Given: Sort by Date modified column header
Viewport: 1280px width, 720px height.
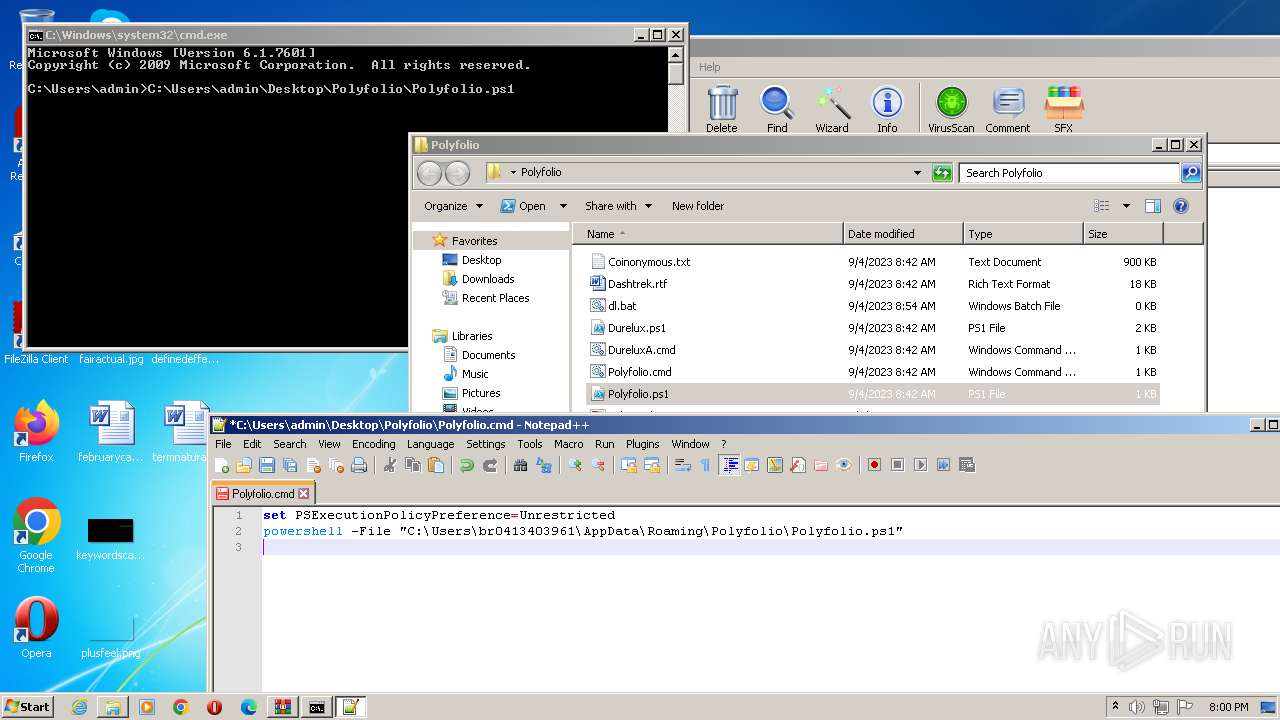Looking at the screenshot, I should [x=903, y=234].
